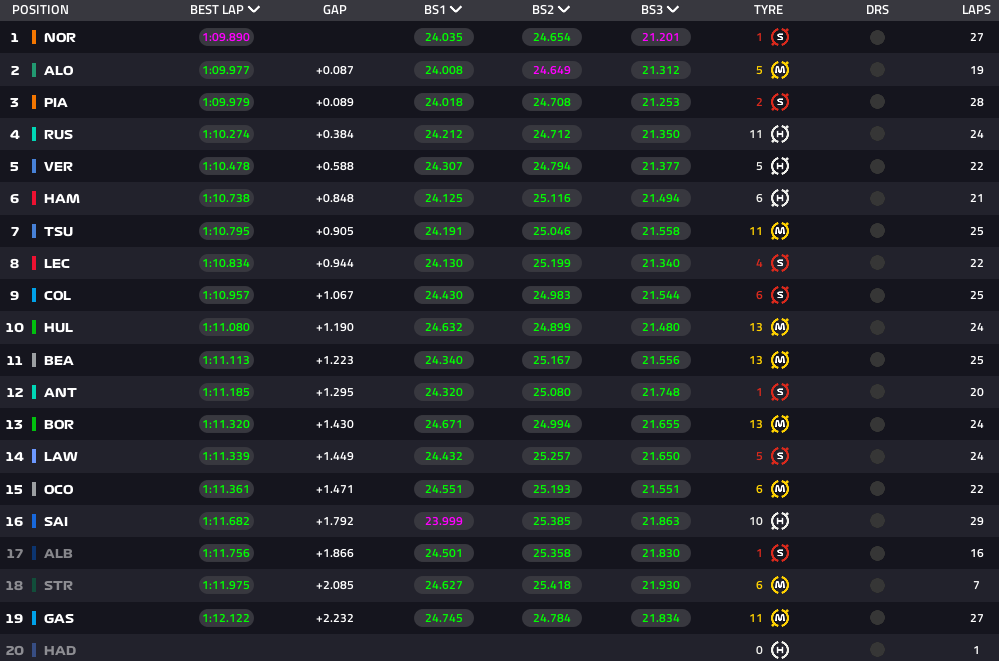Click the TYRE column header
This screenshot has height=661, width=999.
point(768,10)
